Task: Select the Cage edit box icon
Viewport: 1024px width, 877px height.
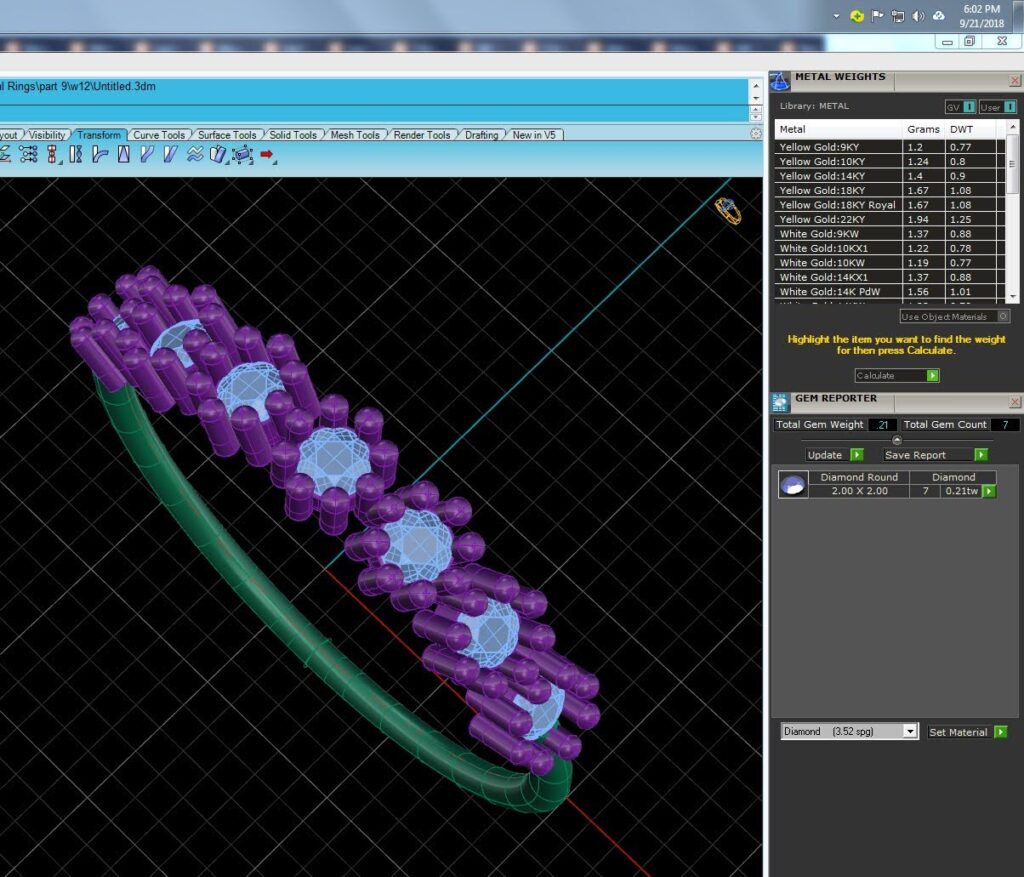Action: pyautogui.click(x=242, y=155)
